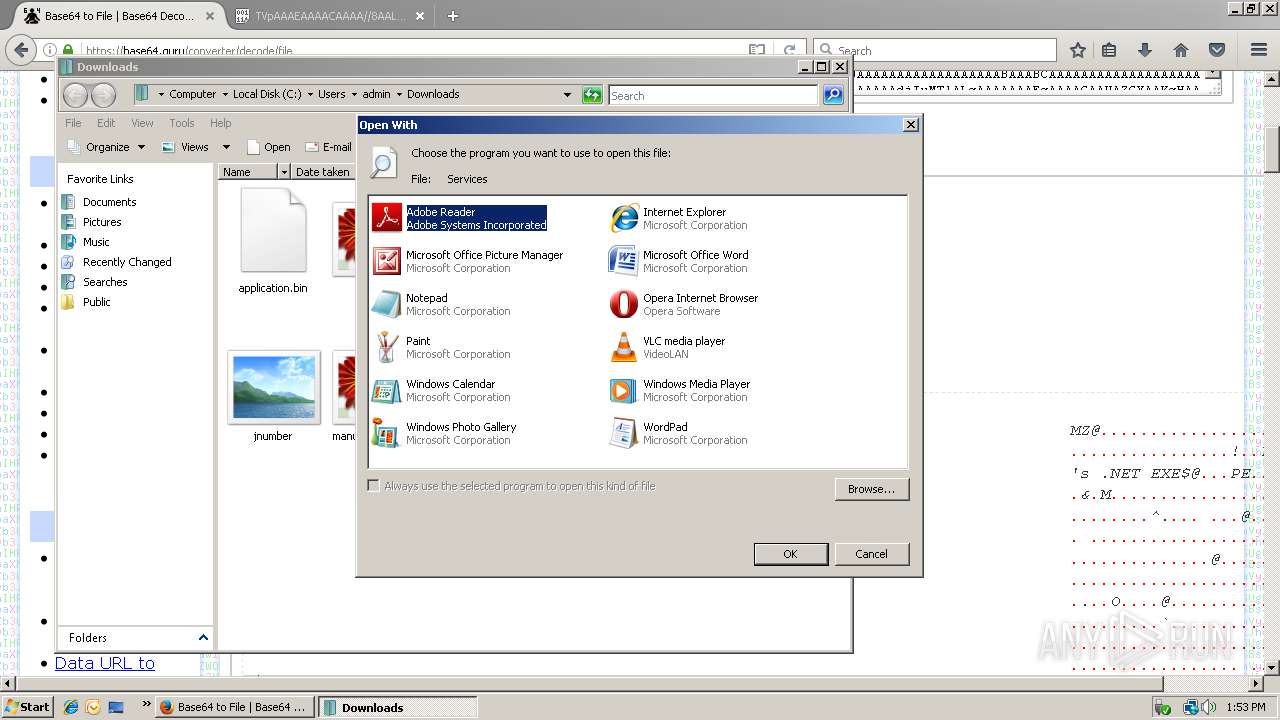Click Explorer Search input field
This screenshot has width=1280, height=720.
tap(713, 95)
